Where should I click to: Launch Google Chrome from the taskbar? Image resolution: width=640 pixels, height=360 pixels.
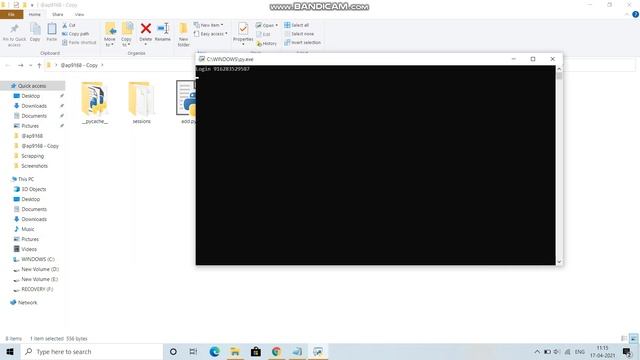point(276,352)
